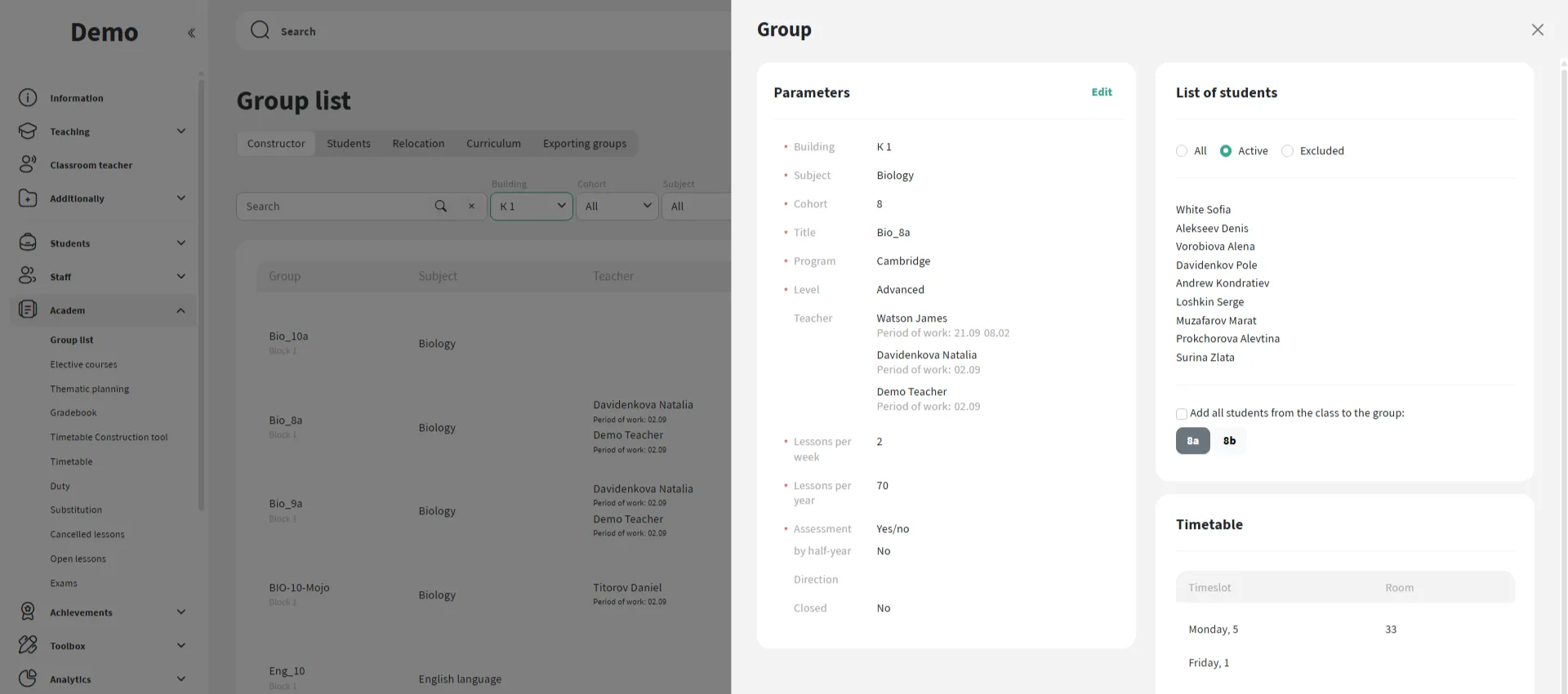The height and width of the screenshot is (694, 1568).
Task: Click the Achievements badge icon
Action: coord(28,612)
